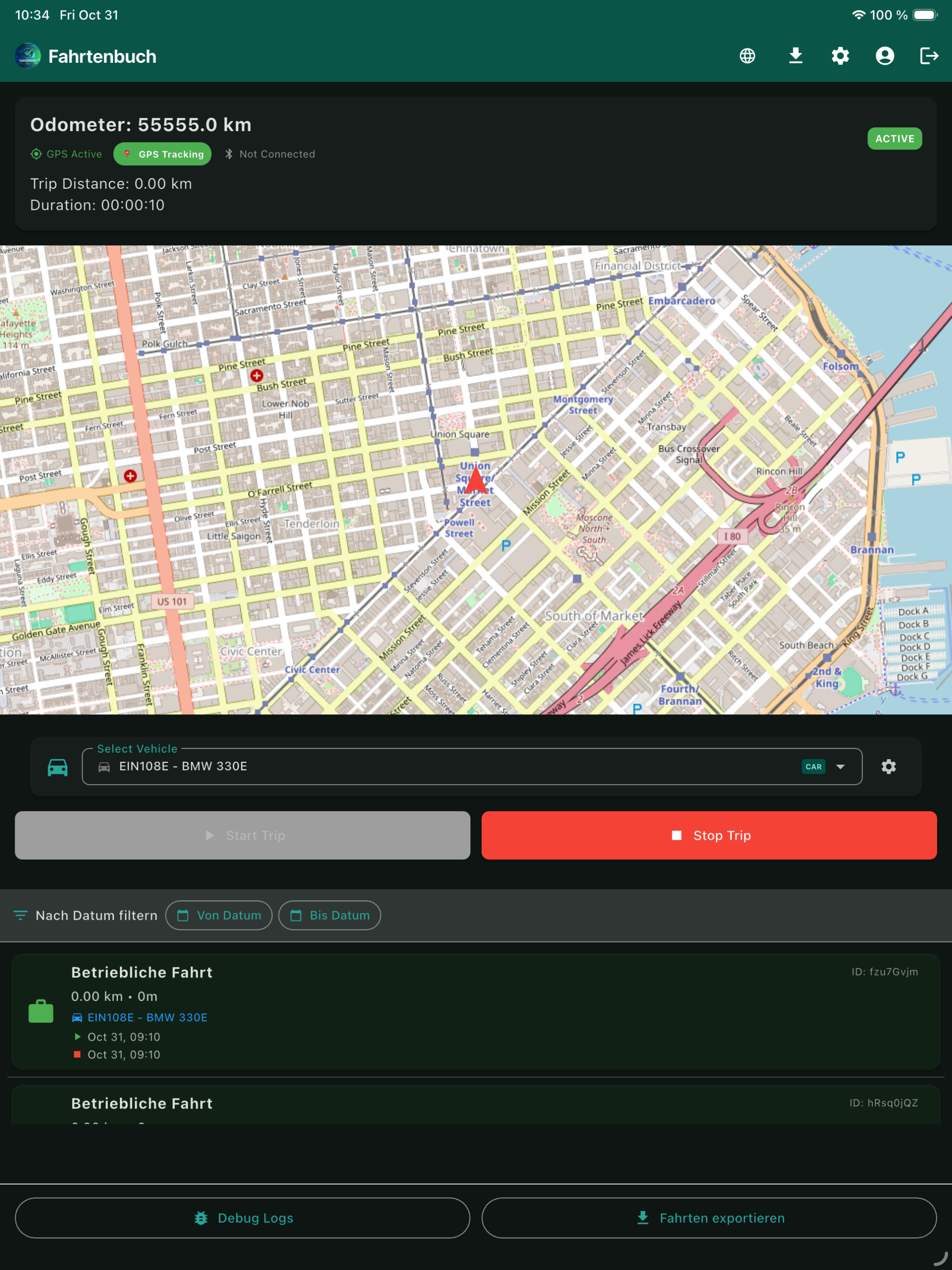The width and height of the screenshot is (952, 1270).
Task: Tap the GPS Tracking chip
Action: coord(162,154)
